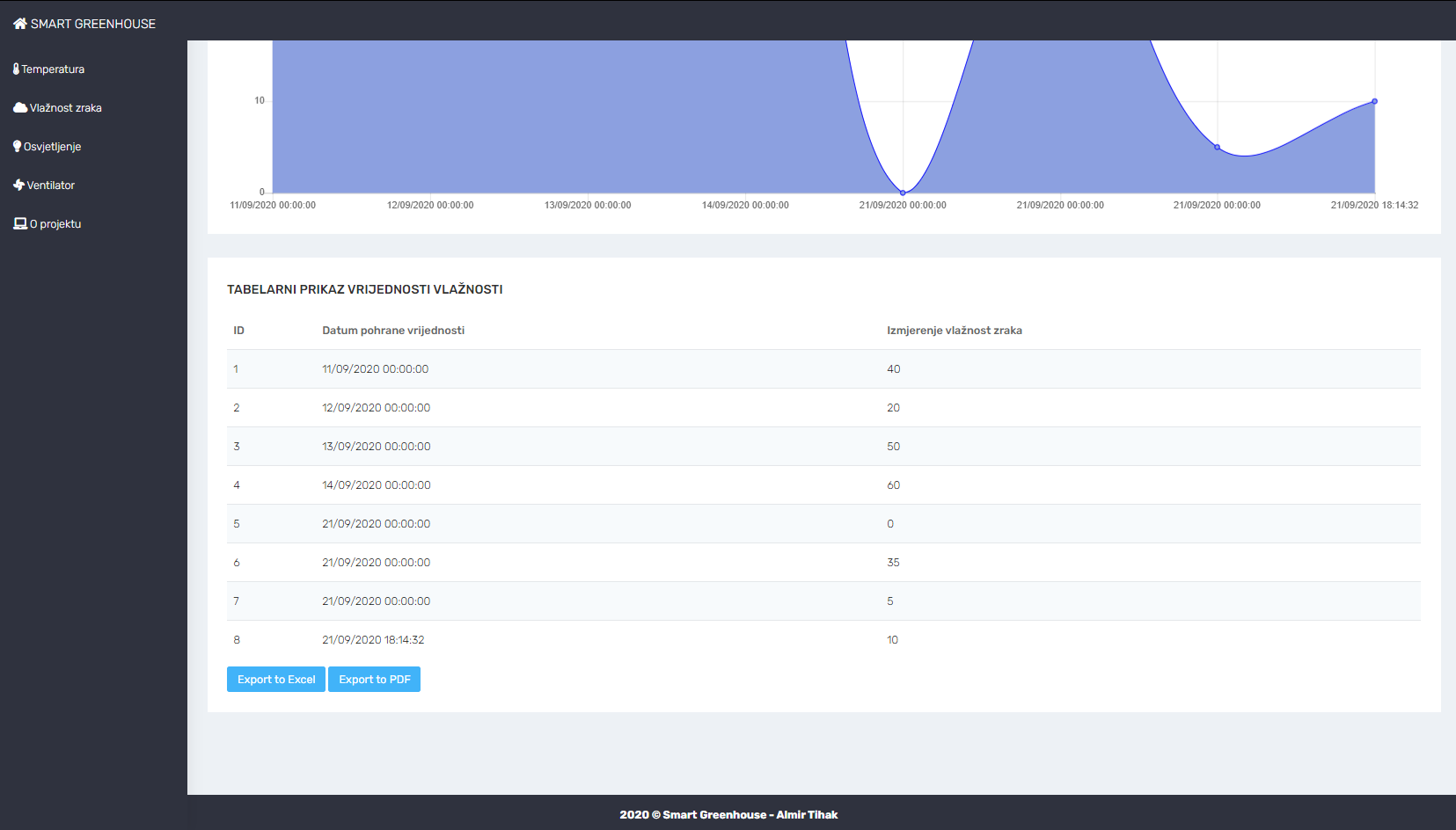Open the Temperatura page from the sidebar
The image size is (1456, 830).
coord(54,69)
